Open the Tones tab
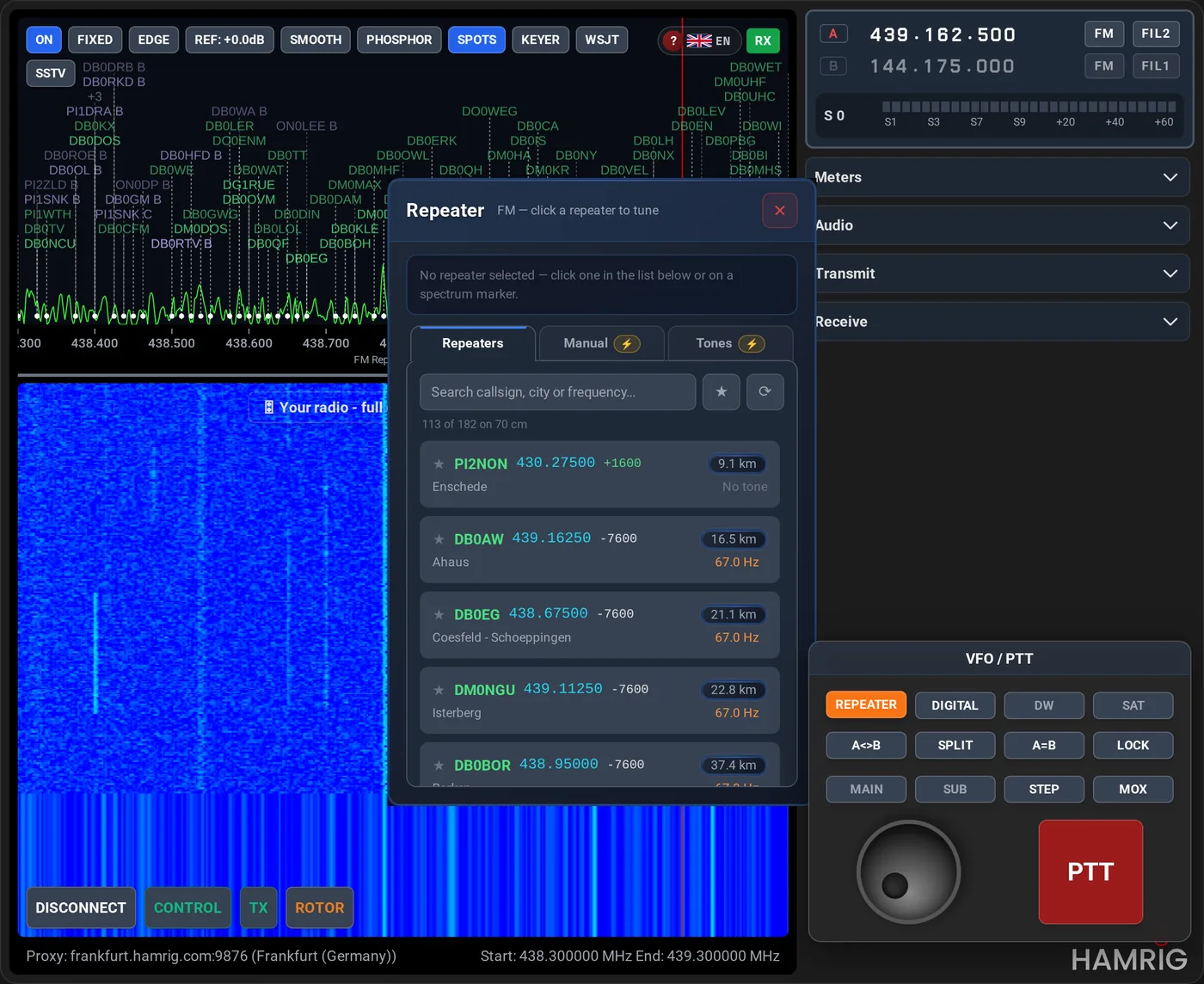Viewport: 1204px width, 984px height. 730,343
